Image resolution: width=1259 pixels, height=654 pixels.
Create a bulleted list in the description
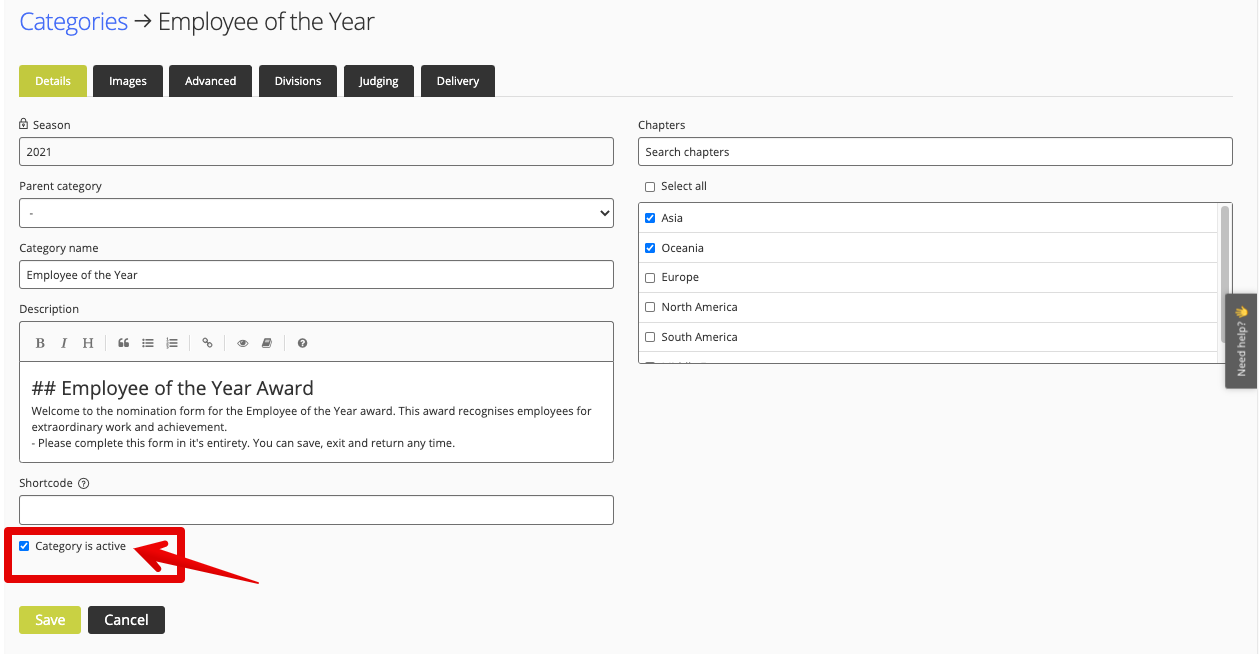pos(147,343)
